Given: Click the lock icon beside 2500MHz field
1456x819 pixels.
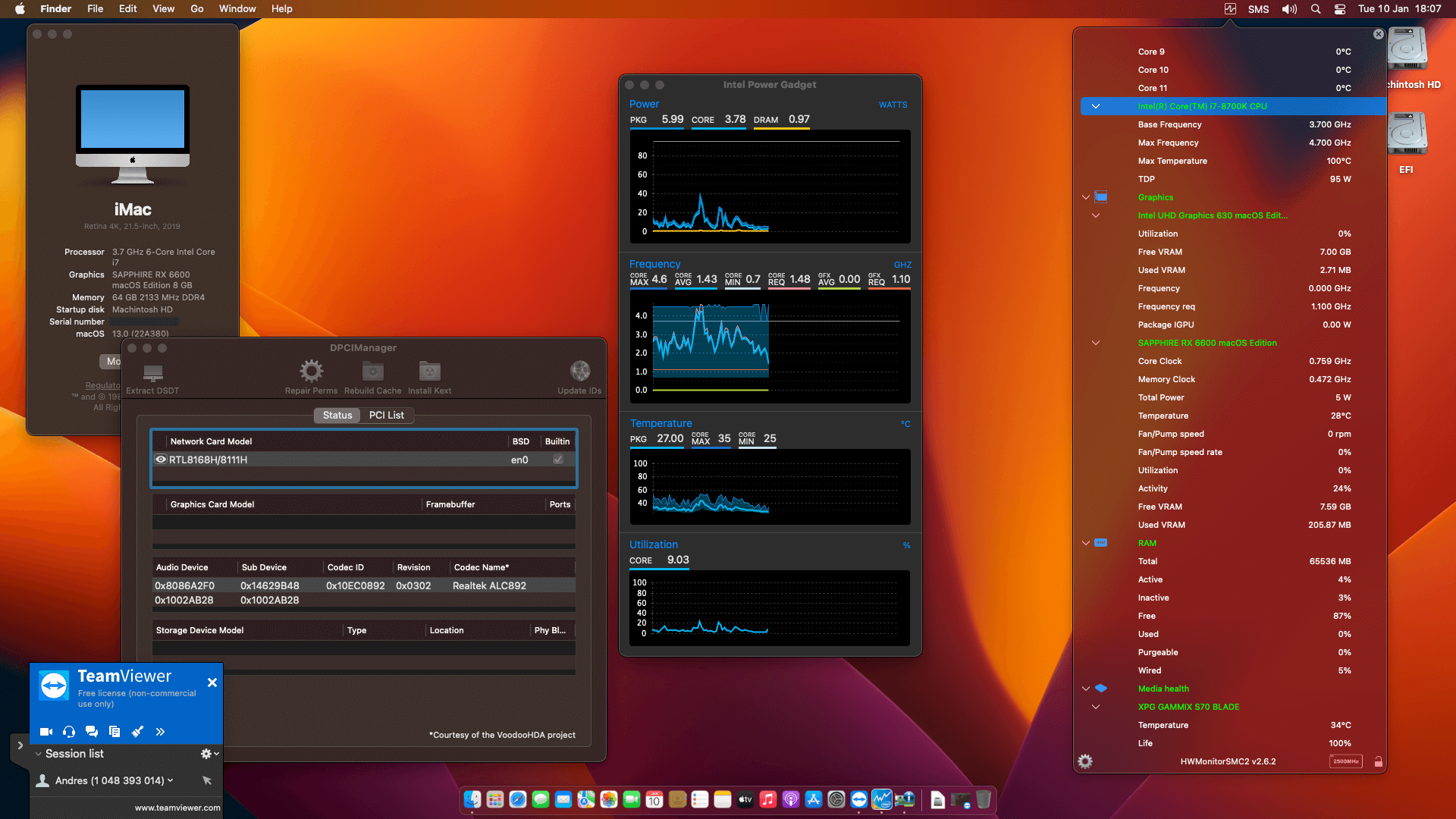Looking at the screenshot, I should click(1378, 761).
